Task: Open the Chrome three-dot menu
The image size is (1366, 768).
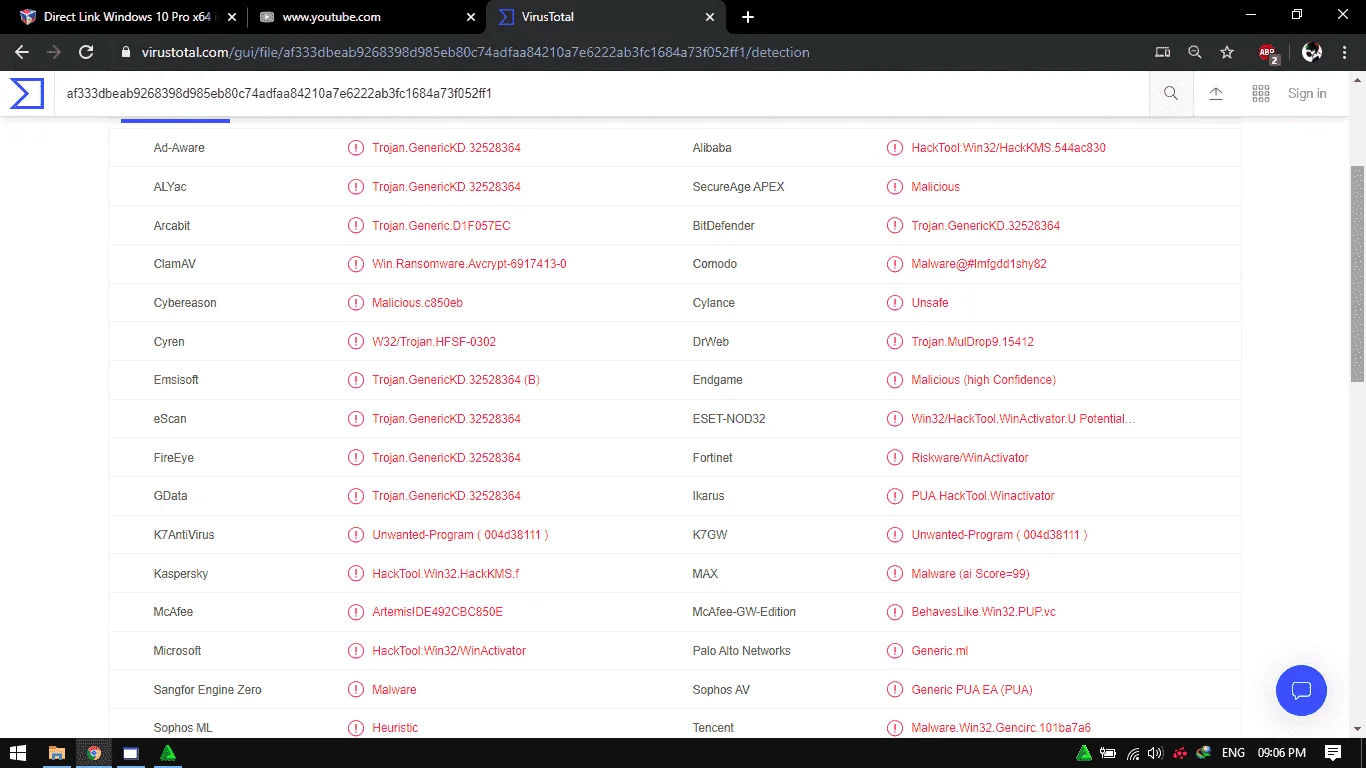Action: [x=1345, y=52]
